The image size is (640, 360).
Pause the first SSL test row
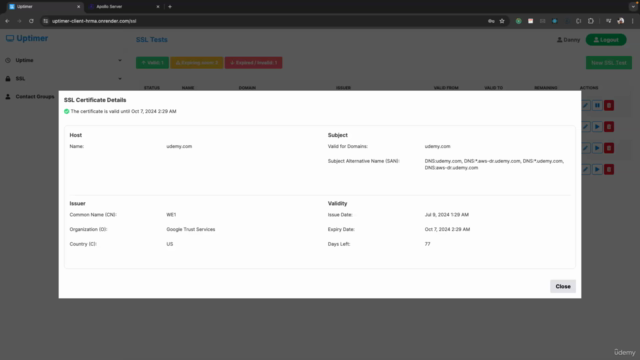click(597, 105)
